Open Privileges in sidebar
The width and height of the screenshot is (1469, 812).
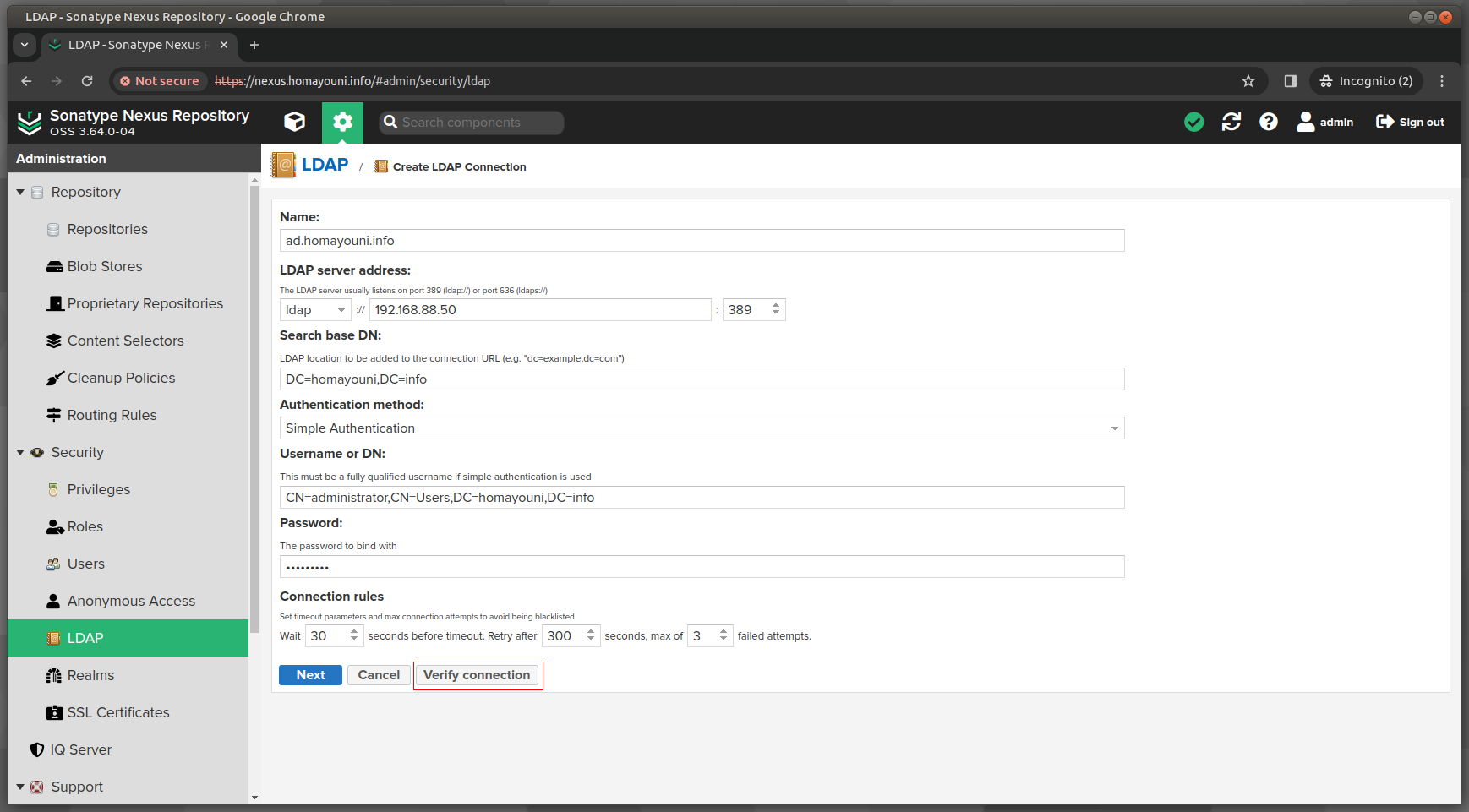(99, 489)
